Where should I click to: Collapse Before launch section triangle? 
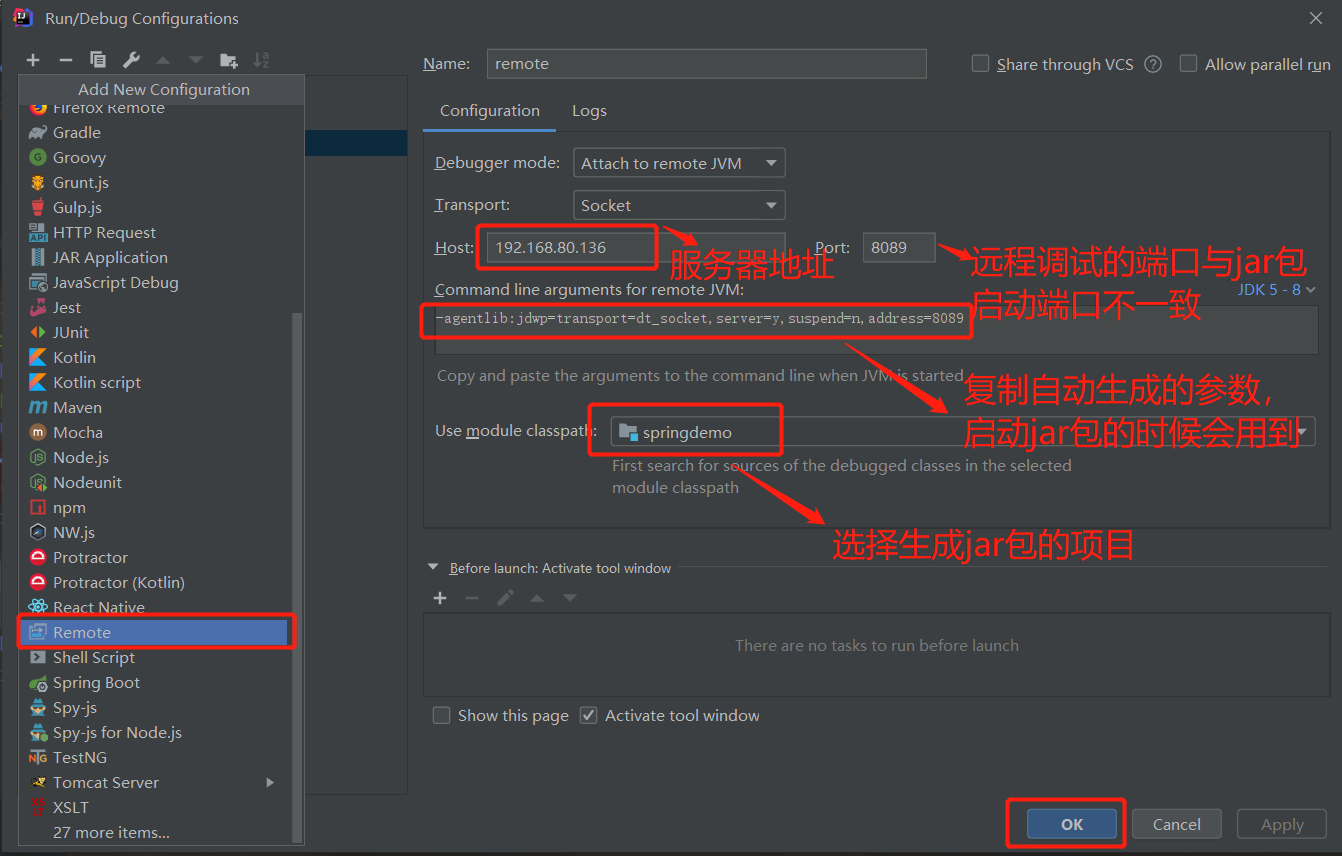click(433, 567)
